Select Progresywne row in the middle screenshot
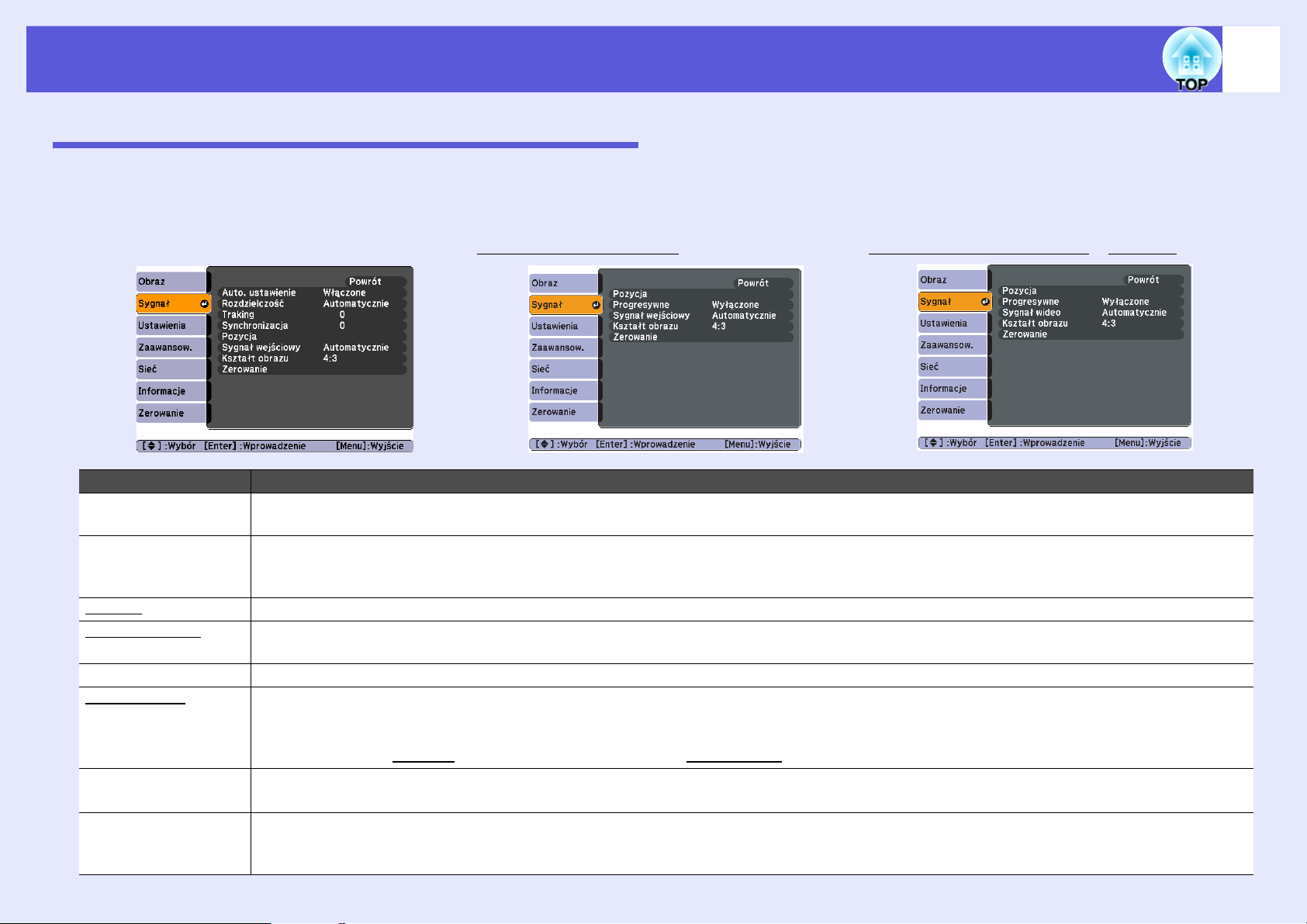The image size is (1307, 924). pyautogui.click(x=700, y=305)
